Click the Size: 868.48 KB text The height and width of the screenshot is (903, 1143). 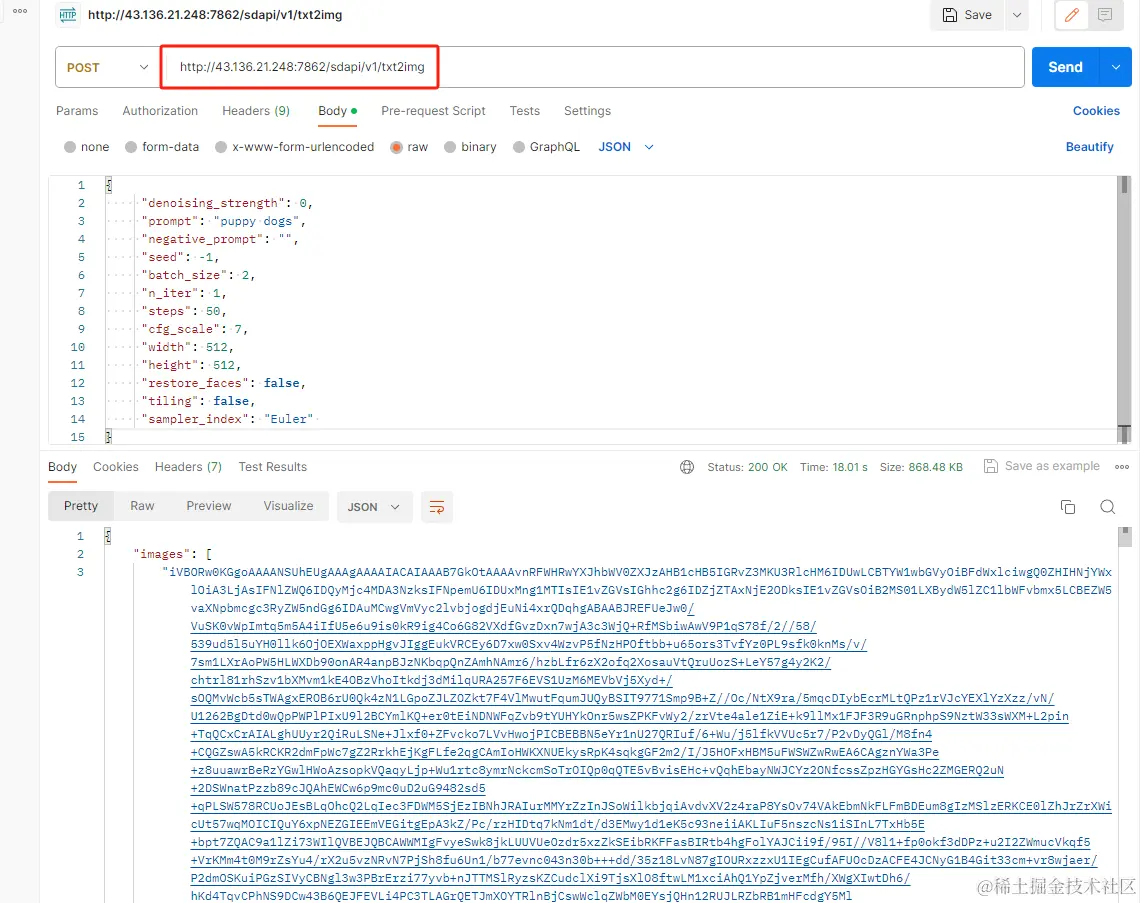point(921,467)
